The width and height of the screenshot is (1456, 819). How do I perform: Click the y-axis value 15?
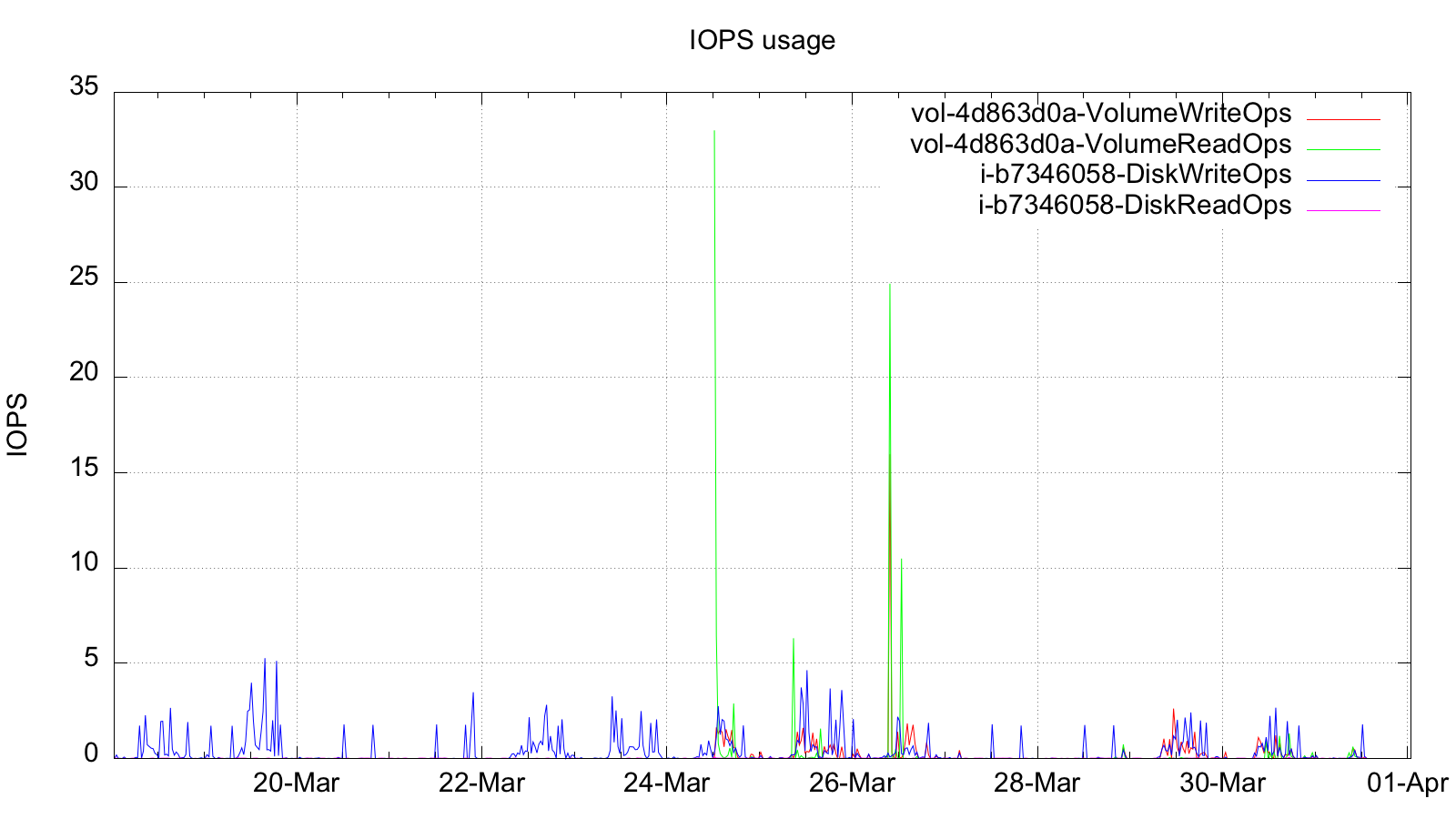(84, 468)
